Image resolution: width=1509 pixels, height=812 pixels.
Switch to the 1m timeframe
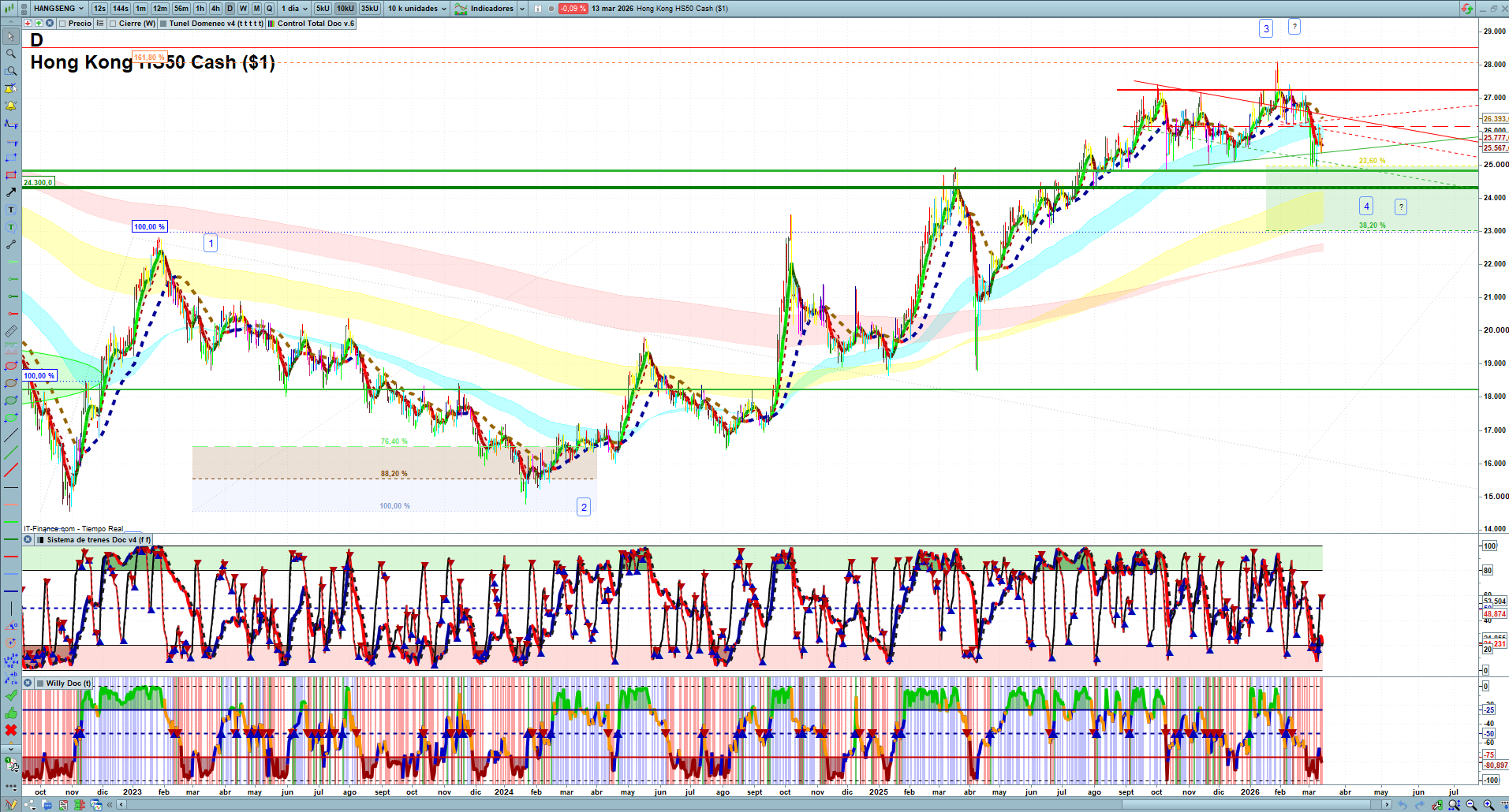[x=141, y=9]
